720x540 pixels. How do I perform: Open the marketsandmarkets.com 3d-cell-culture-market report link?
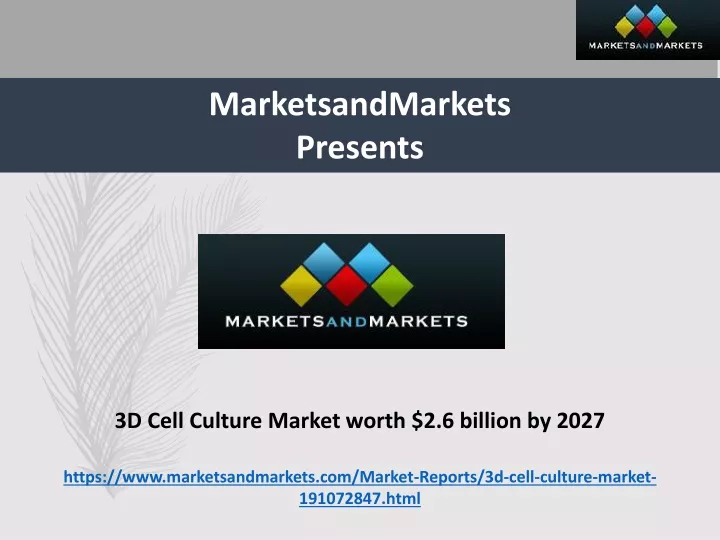(360, 487)
